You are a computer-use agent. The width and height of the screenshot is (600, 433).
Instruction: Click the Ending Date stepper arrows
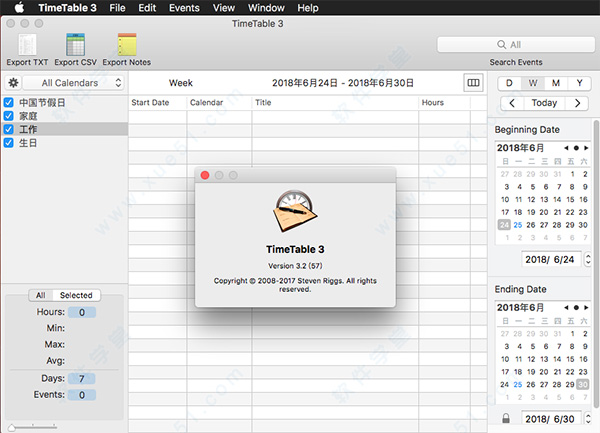pyautogui.click(x=588, y=418)
